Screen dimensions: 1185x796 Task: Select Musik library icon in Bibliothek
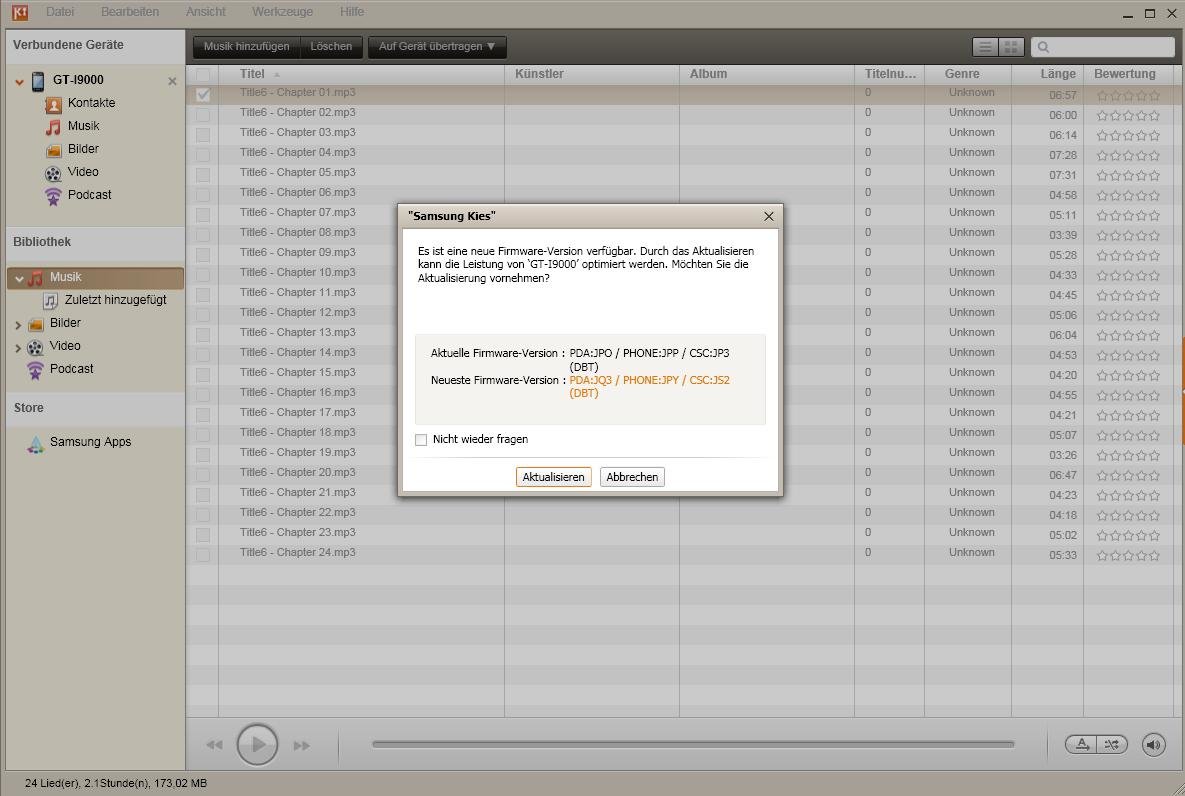click(36, 278)
